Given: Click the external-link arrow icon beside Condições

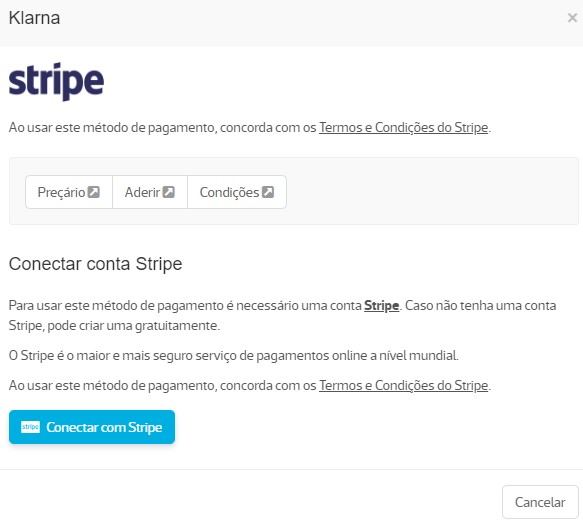Looking at the screenshot, I should [268, 192].
